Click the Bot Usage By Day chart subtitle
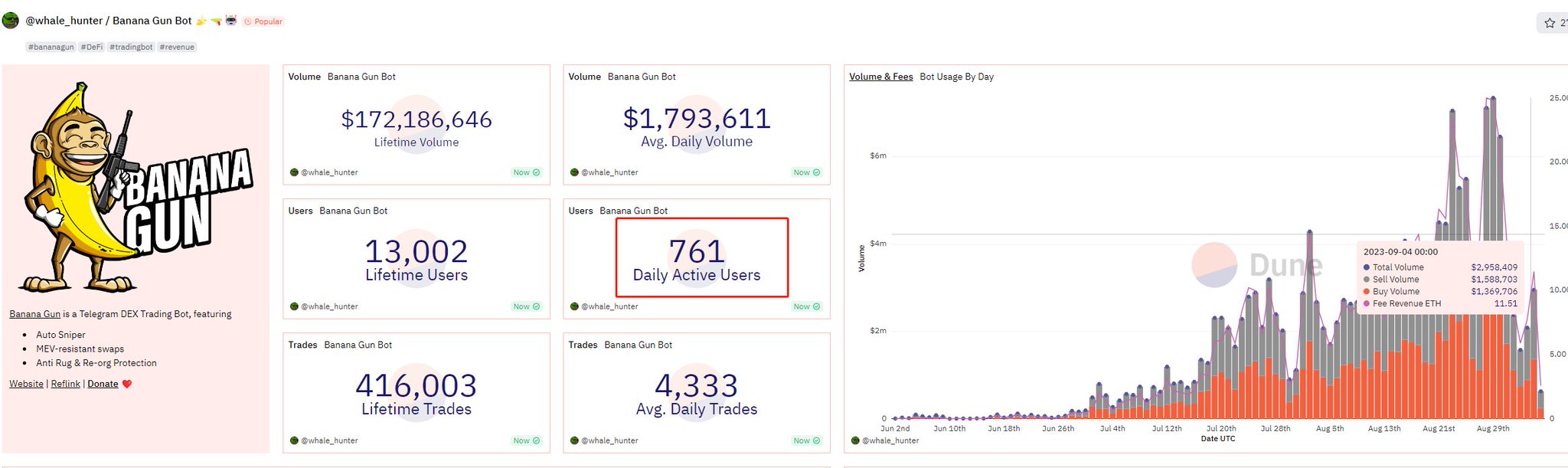This screenshot has width=1568, height=468. (957, 77)
